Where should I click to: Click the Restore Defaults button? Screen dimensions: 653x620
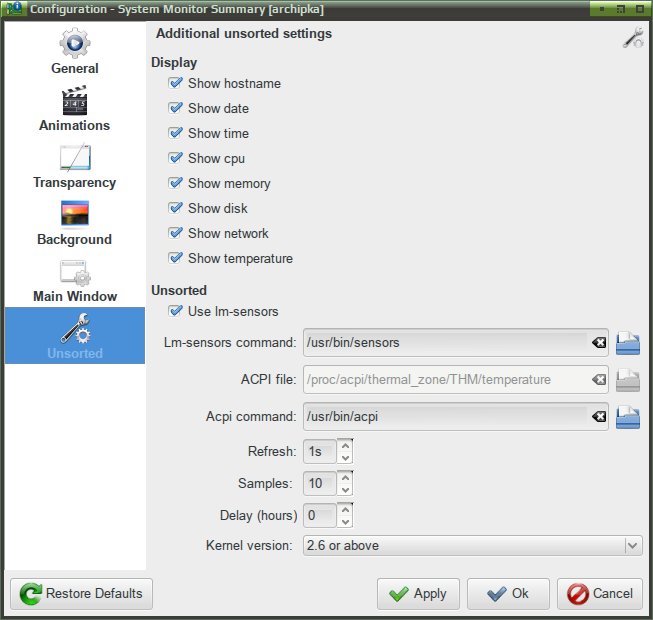click(82, 593)
